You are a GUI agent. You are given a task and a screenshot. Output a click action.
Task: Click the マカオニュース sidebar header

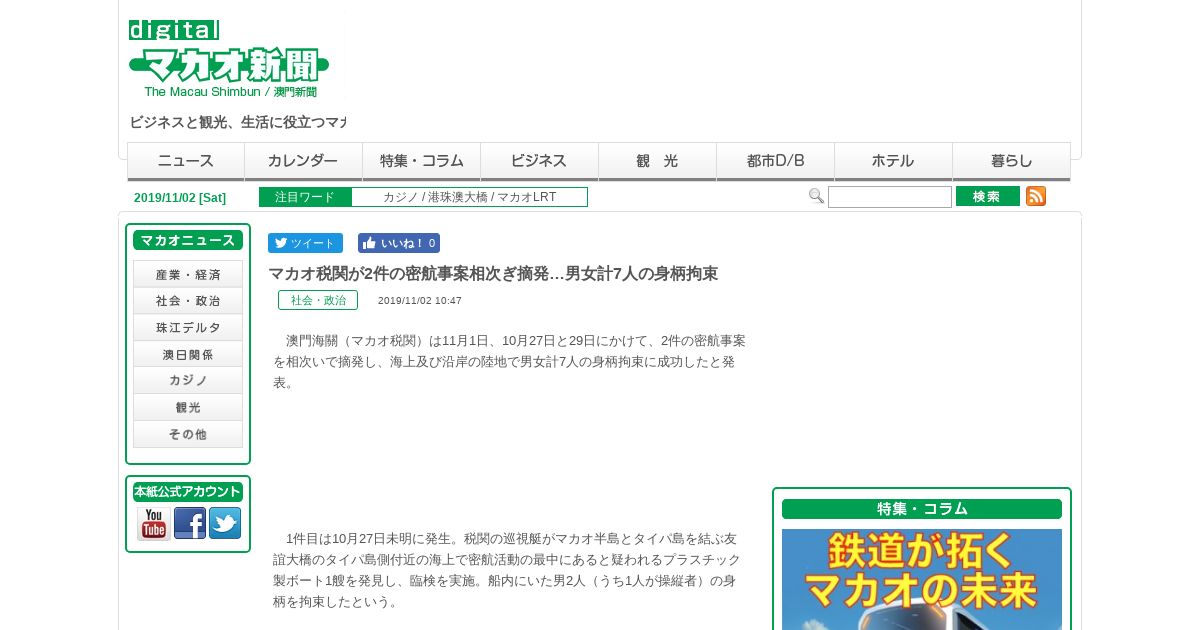pyautogui.click(x=188, y=240)
